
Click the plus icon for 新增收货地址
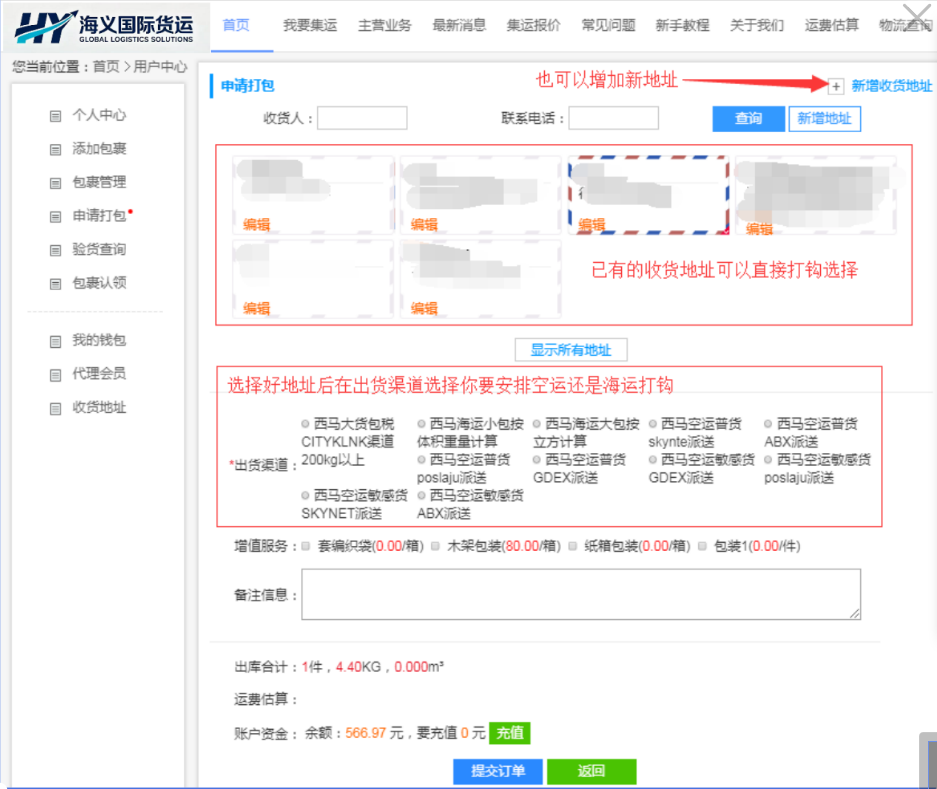coord(836,87)
